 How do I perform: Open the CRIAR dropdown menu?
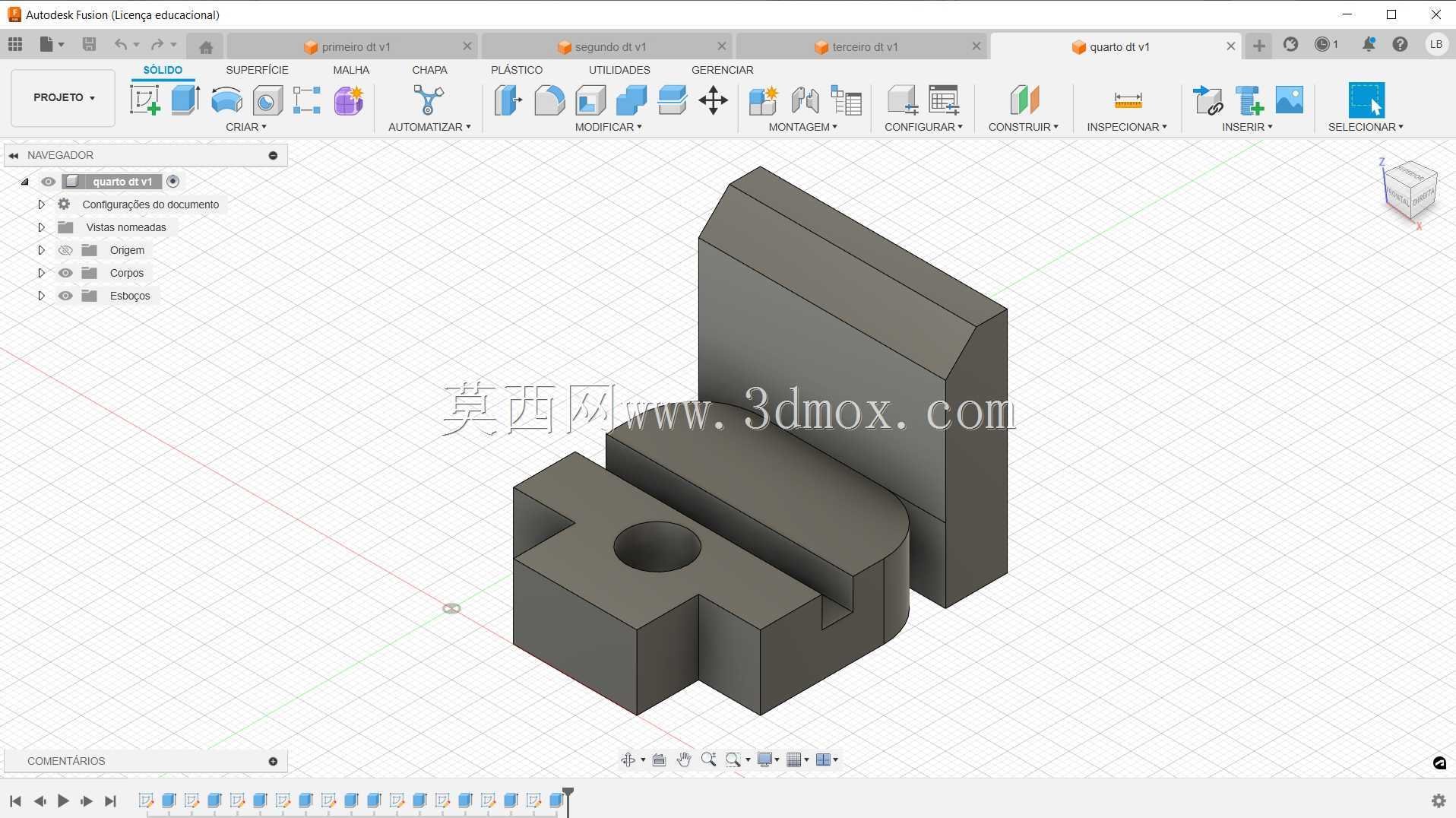click(x=246, y=127)
